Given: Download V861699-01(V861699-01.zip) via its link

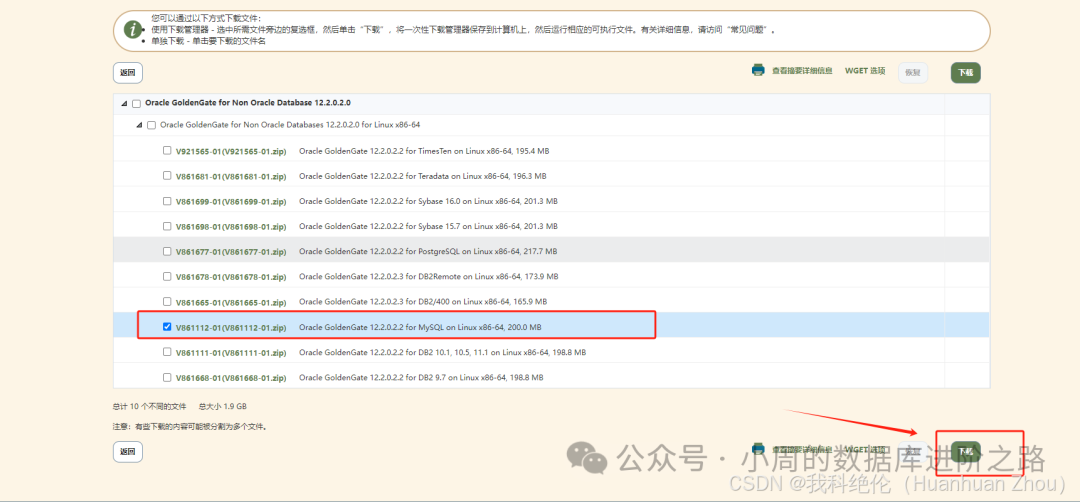Looking at the screenshot, I should point(231,202).
